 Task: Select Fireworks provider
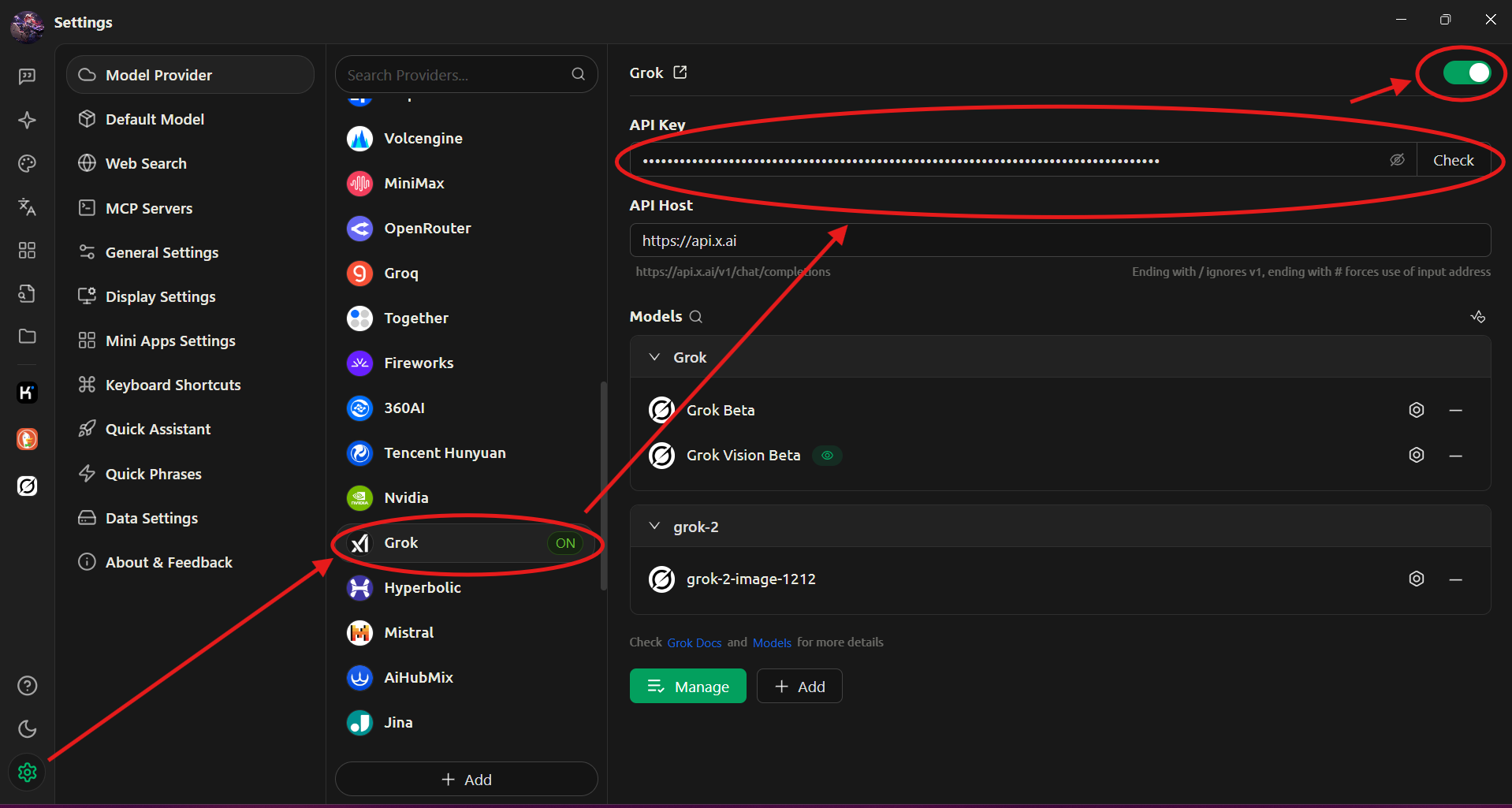point(466,363)
